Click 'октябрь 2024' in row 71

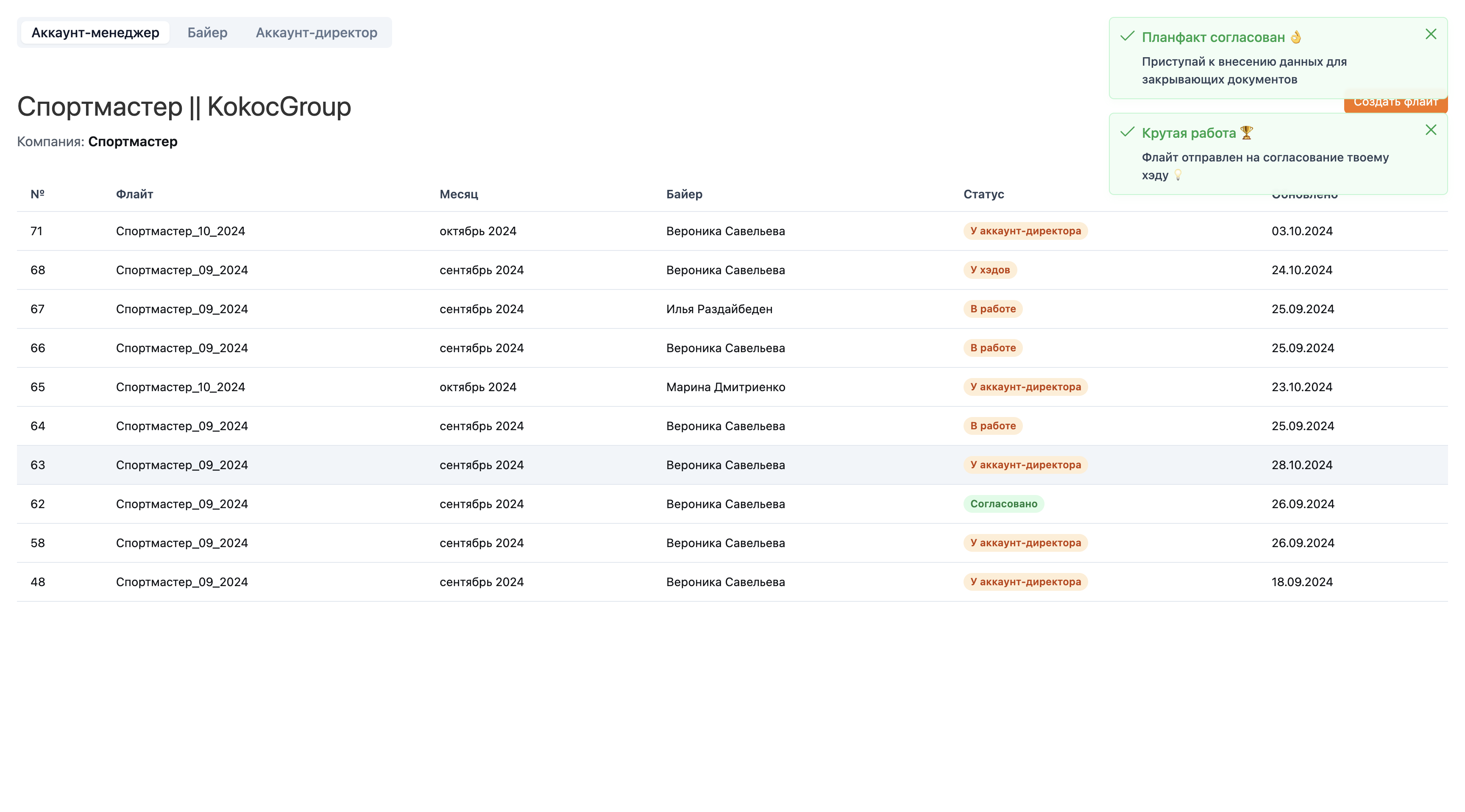(x=478, y=231)
